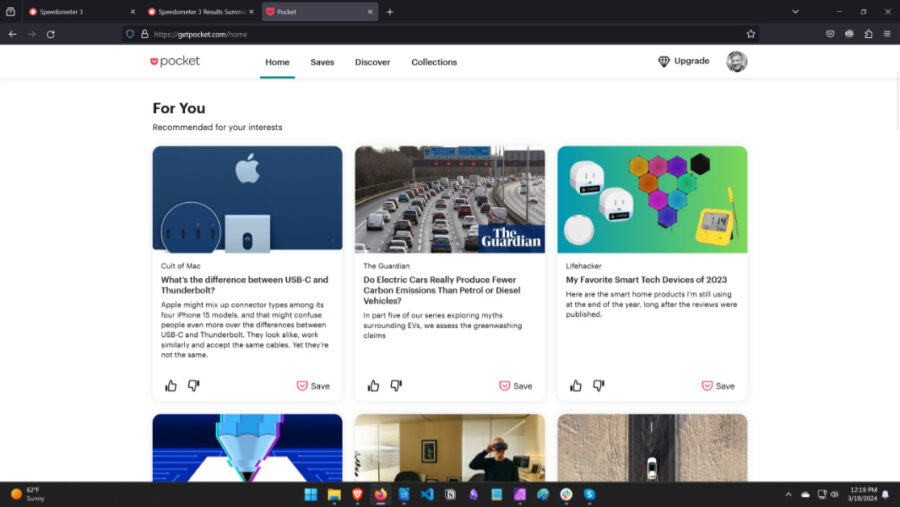Screen dimensions: 900x507
Task: Bookmark this page with the star icon
Action: (750, 34)
